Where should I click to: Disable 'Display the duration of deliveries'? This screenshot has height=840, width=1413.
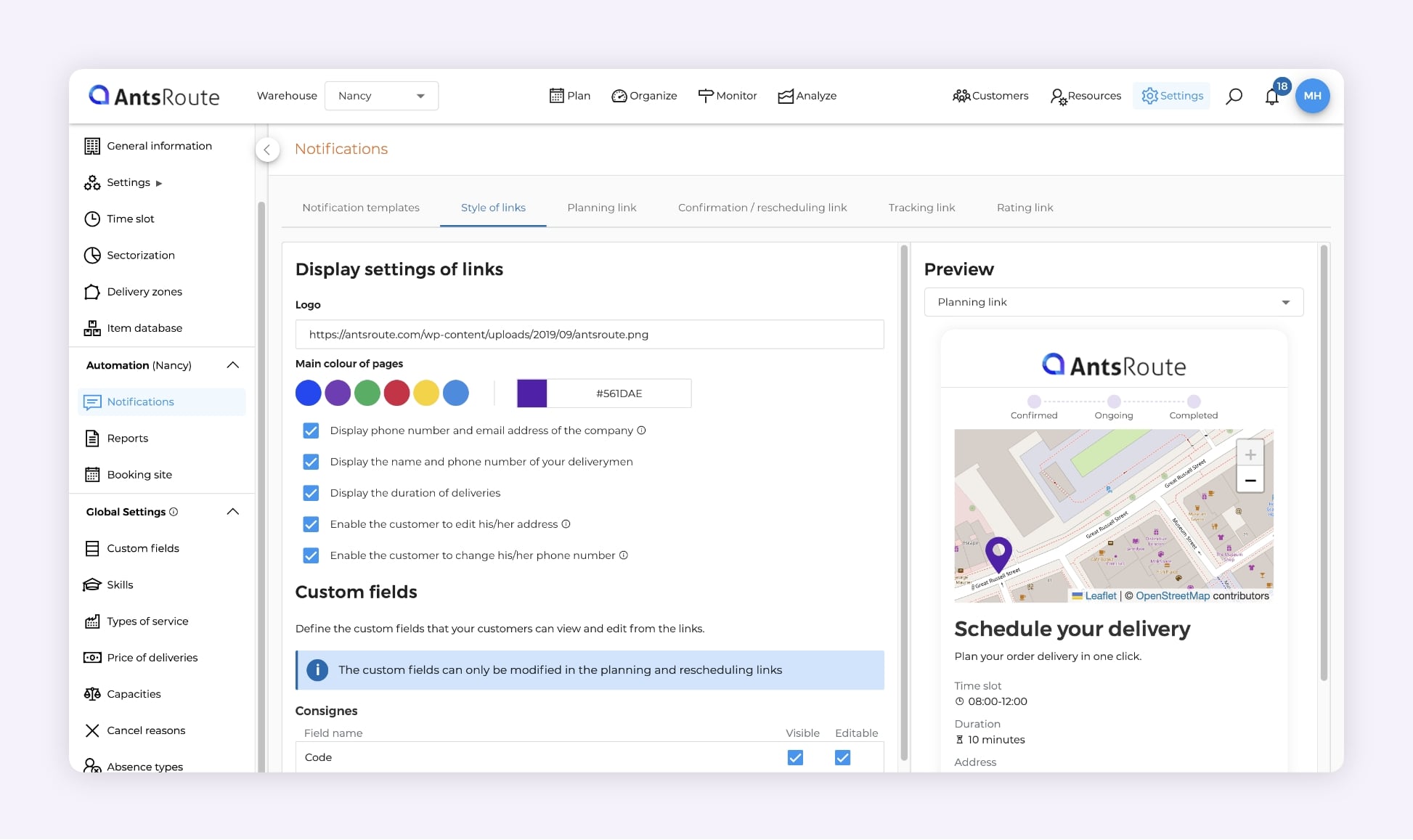pos(311,493)
